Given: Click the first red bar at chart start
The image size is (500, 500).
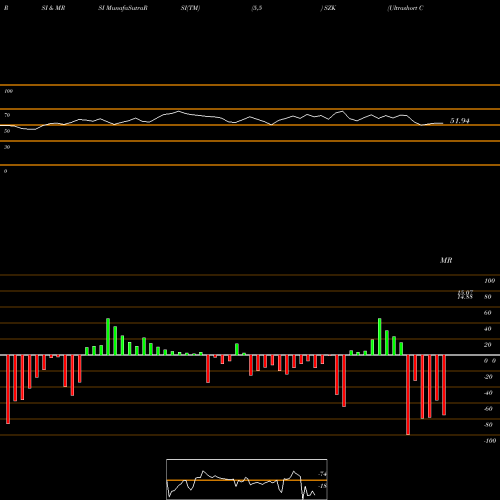Looking at the screenshot, I should (x=8, y=389).
